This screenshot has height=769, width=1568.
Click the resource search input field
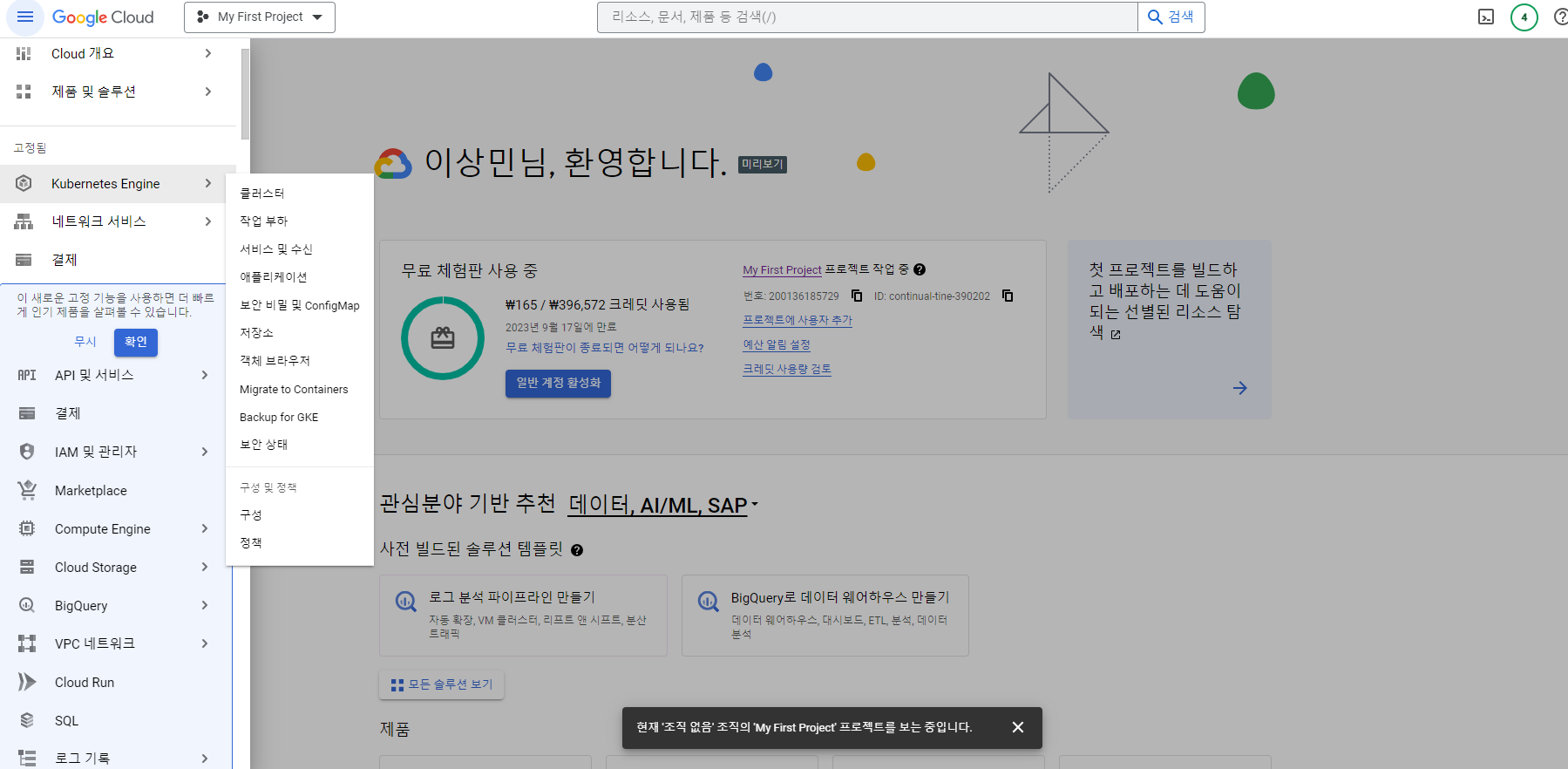[x=867, y=17]
